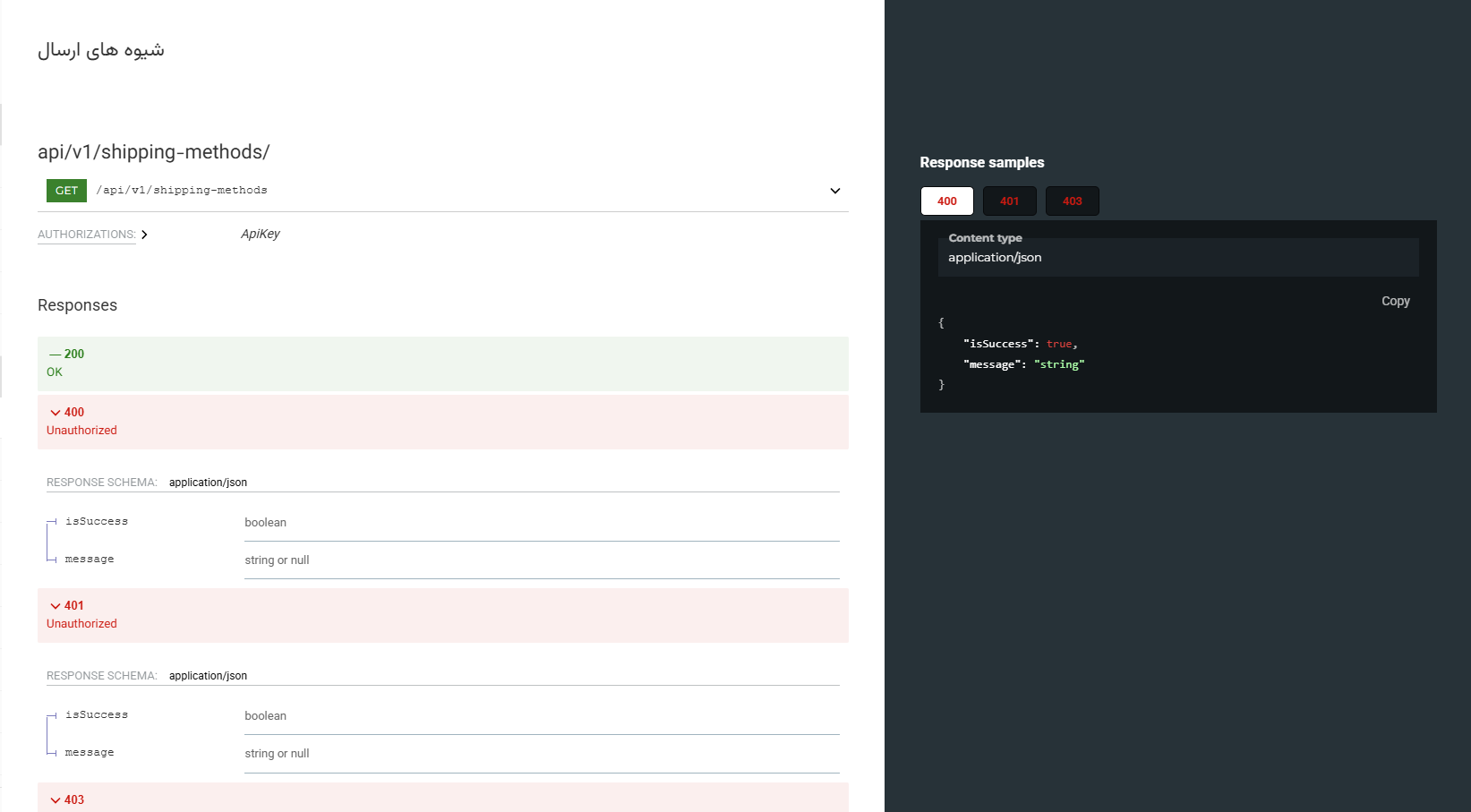This screenshot has width=1471, height=812.
Task: Switch to the 401 response sample tab
Action: (x=1009, y=201)
